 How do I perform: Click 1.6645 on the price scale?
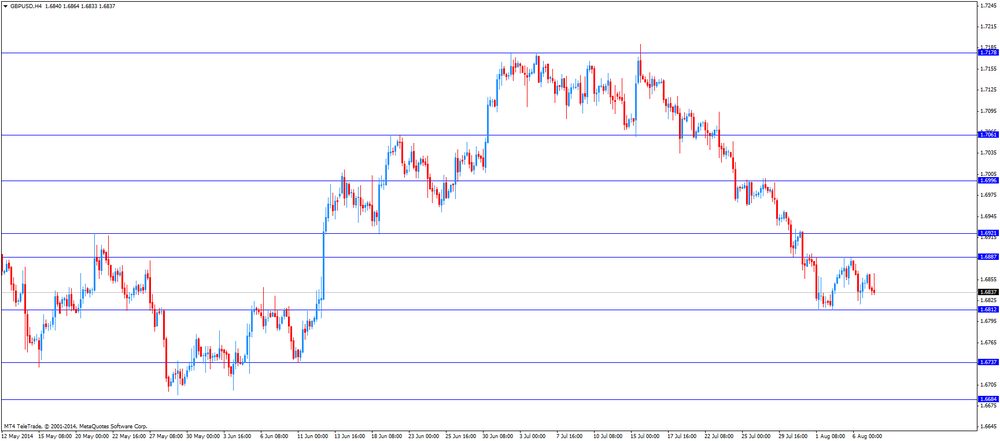(x=987, y=426)
